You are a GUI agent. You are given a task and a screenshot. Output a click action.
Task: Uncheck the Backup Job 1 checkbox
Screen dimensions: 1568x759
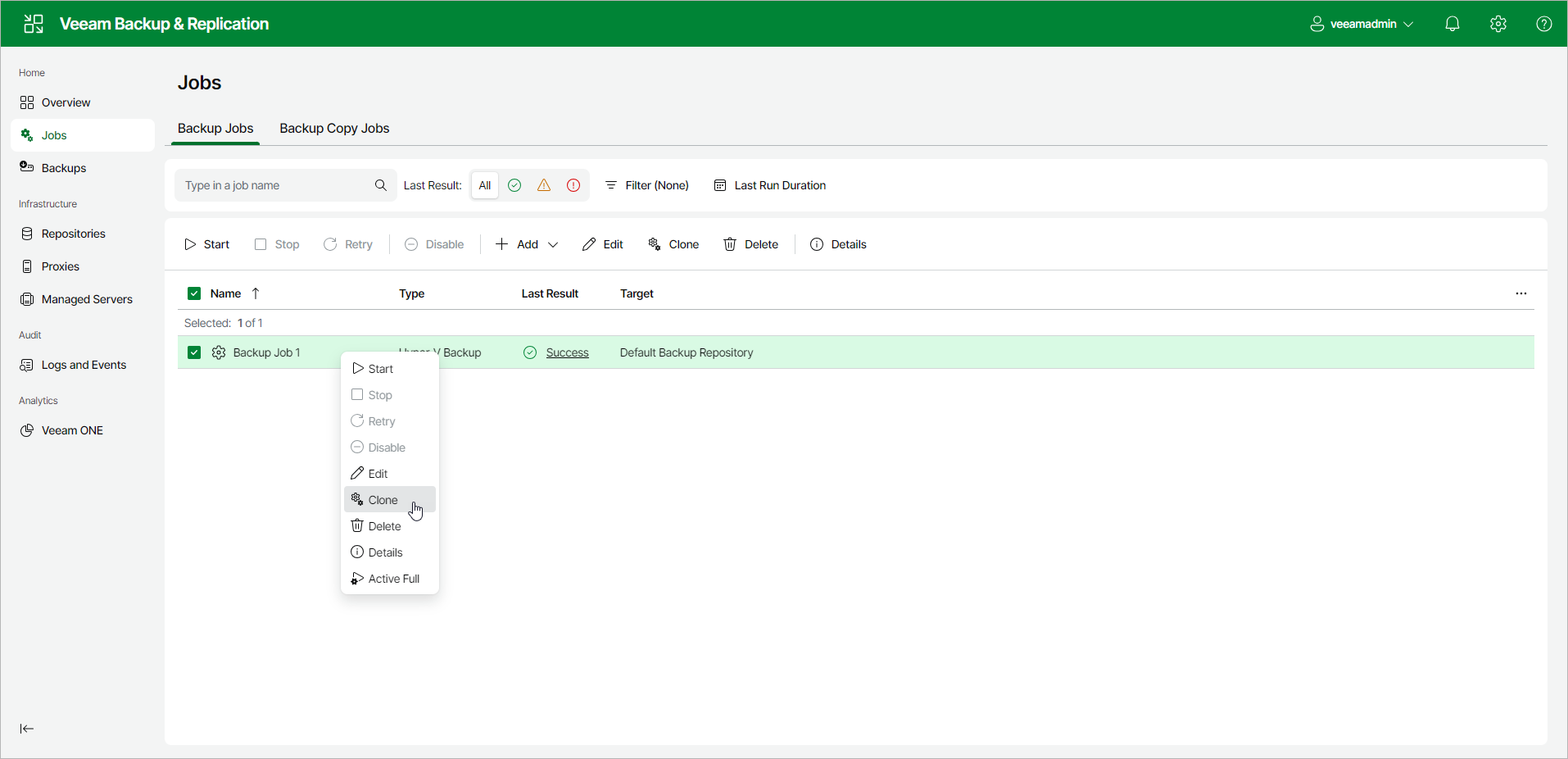tap(194, 352)
